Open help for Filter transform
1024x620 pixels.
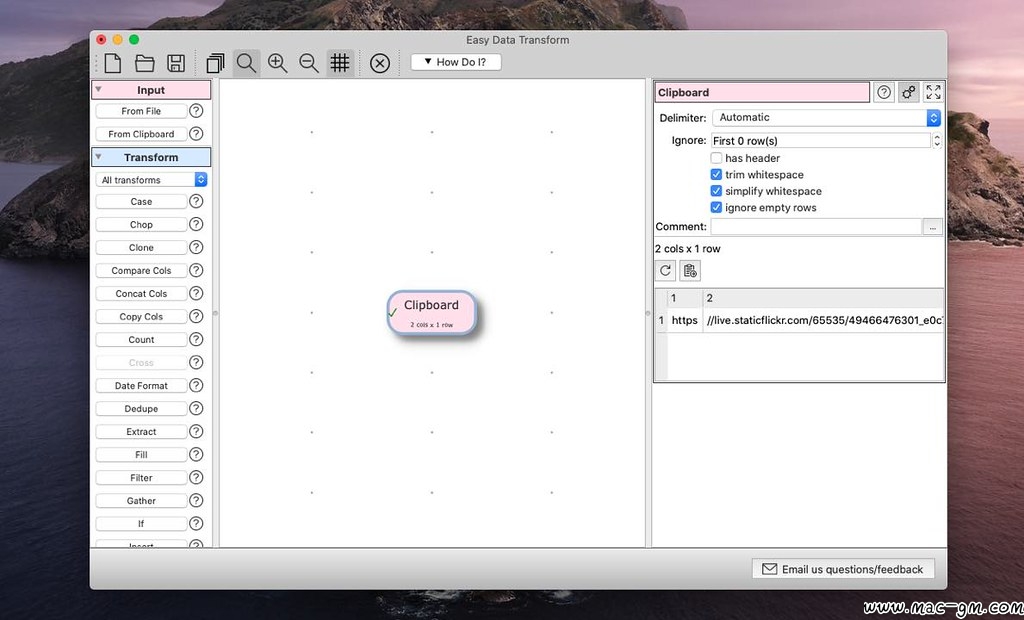[x=196, y=478]
